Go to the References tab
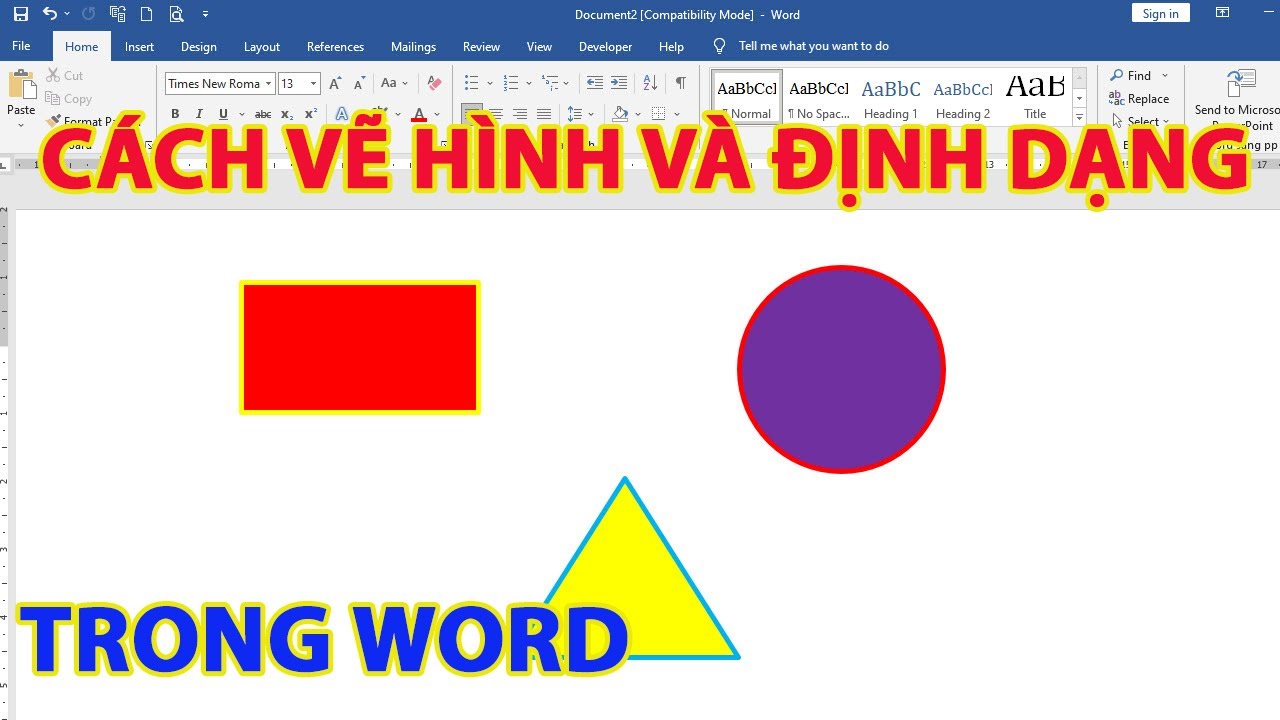This screenshot has width=1280, height=720. click(x=335, y=46)
